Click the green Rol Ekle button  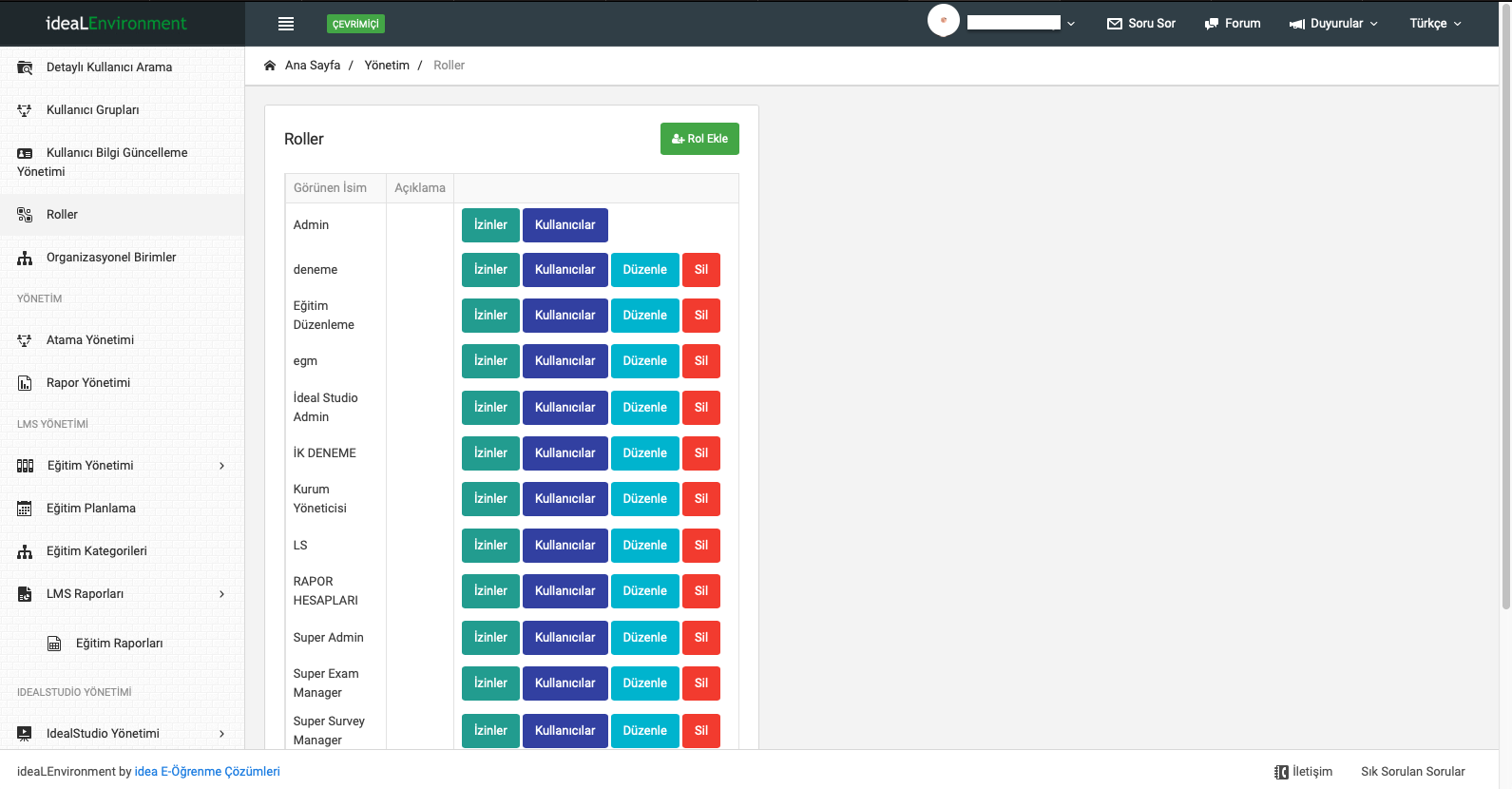click(699, 139)
